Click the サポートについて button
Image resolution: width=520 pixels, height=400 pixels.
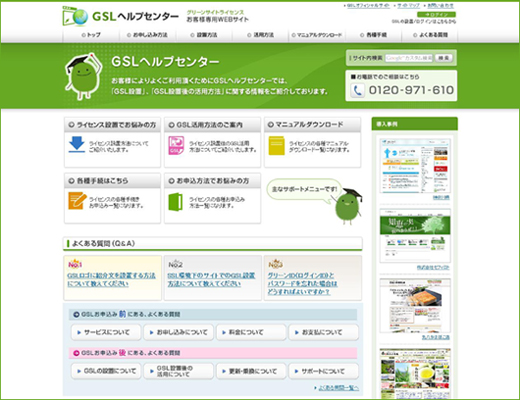click(x=323, y=371)
